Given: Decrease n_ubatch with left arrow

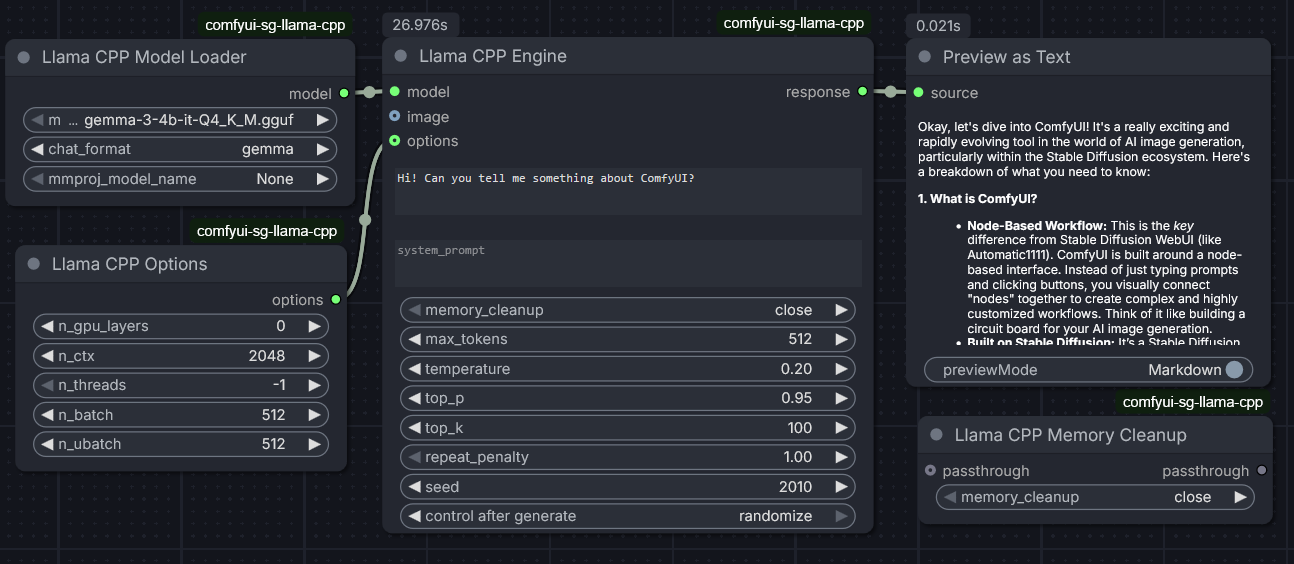Looking at the screenshot, I should coord(48,443).
